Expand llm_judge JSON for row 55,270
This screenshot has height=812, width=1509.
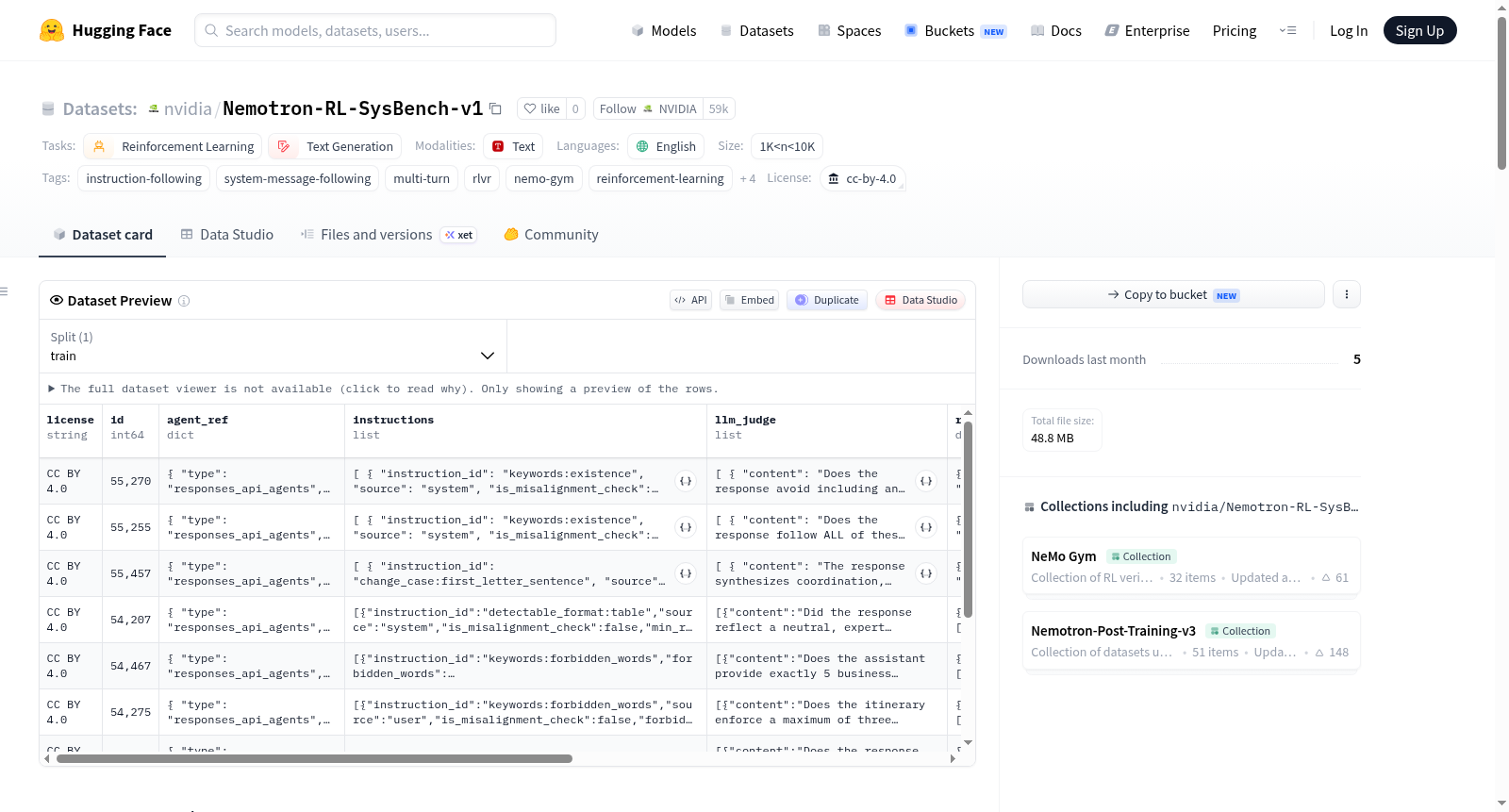[926, 481]
